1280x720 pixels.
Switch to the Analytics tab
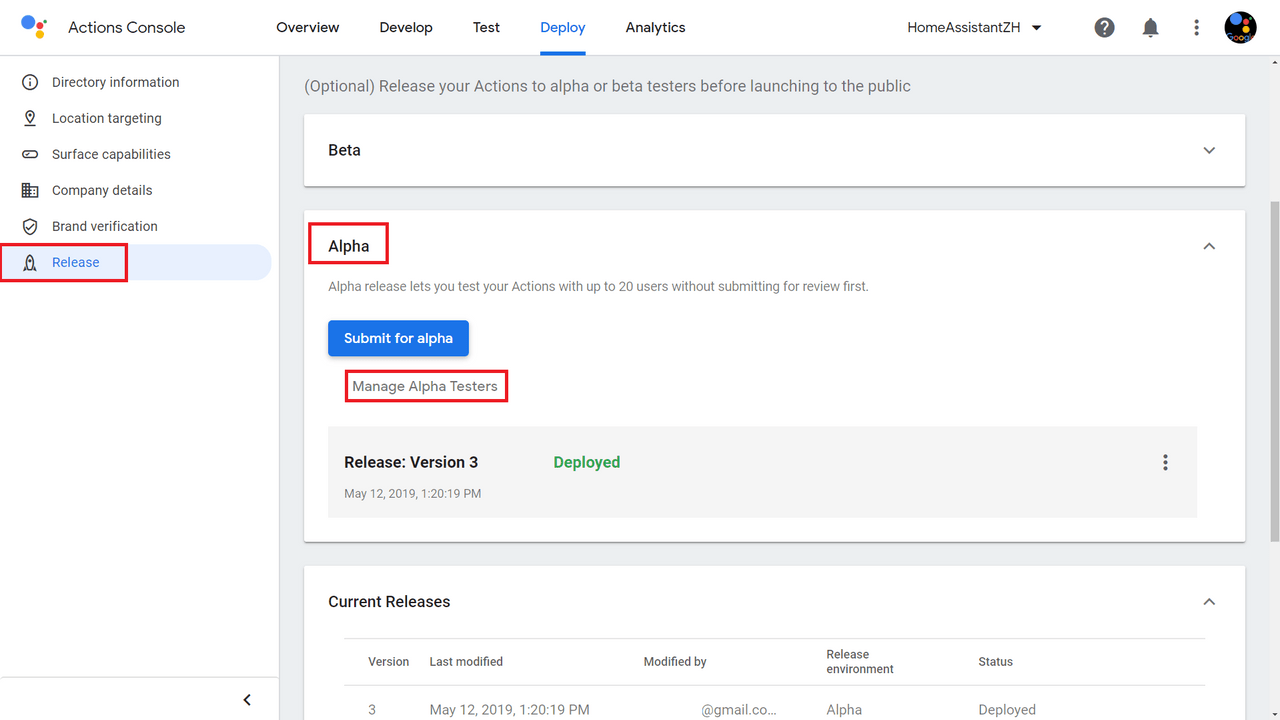655,28
